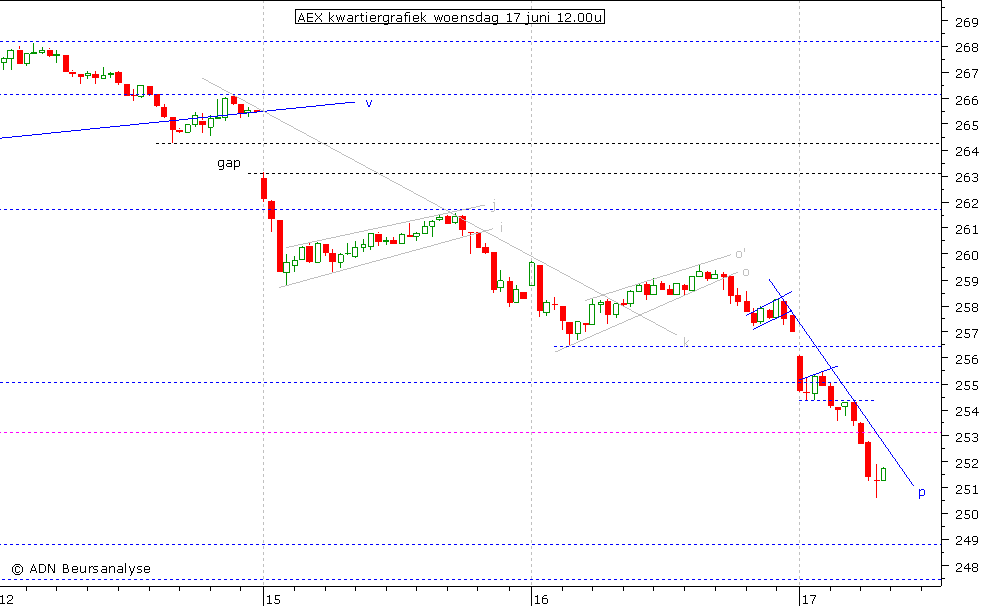The image size is (982, 606).
Task: Click price level 249 on the axis
Action: 966,540
